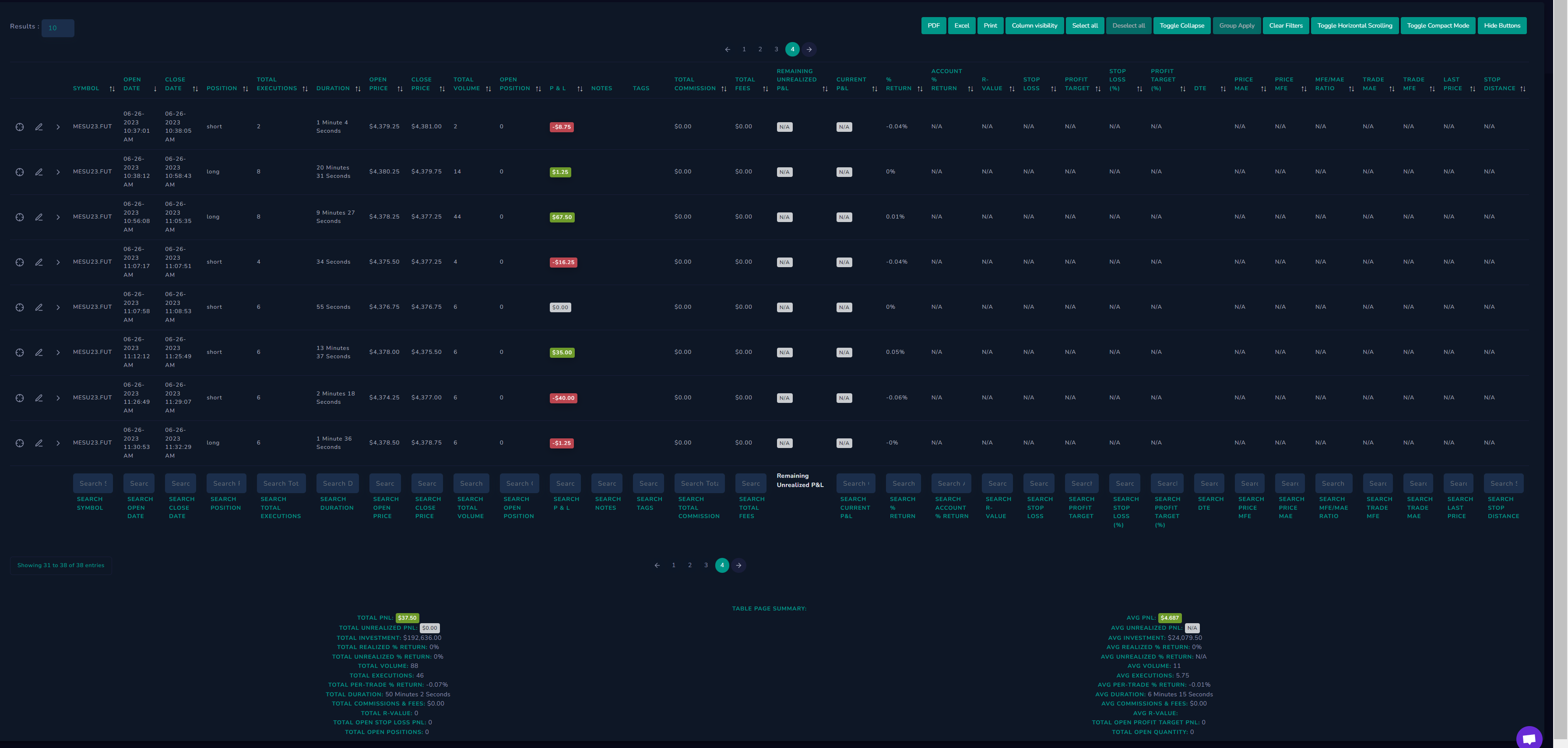
Task: Go to page 2 in top pagination
Action: (x=760, y=49)
